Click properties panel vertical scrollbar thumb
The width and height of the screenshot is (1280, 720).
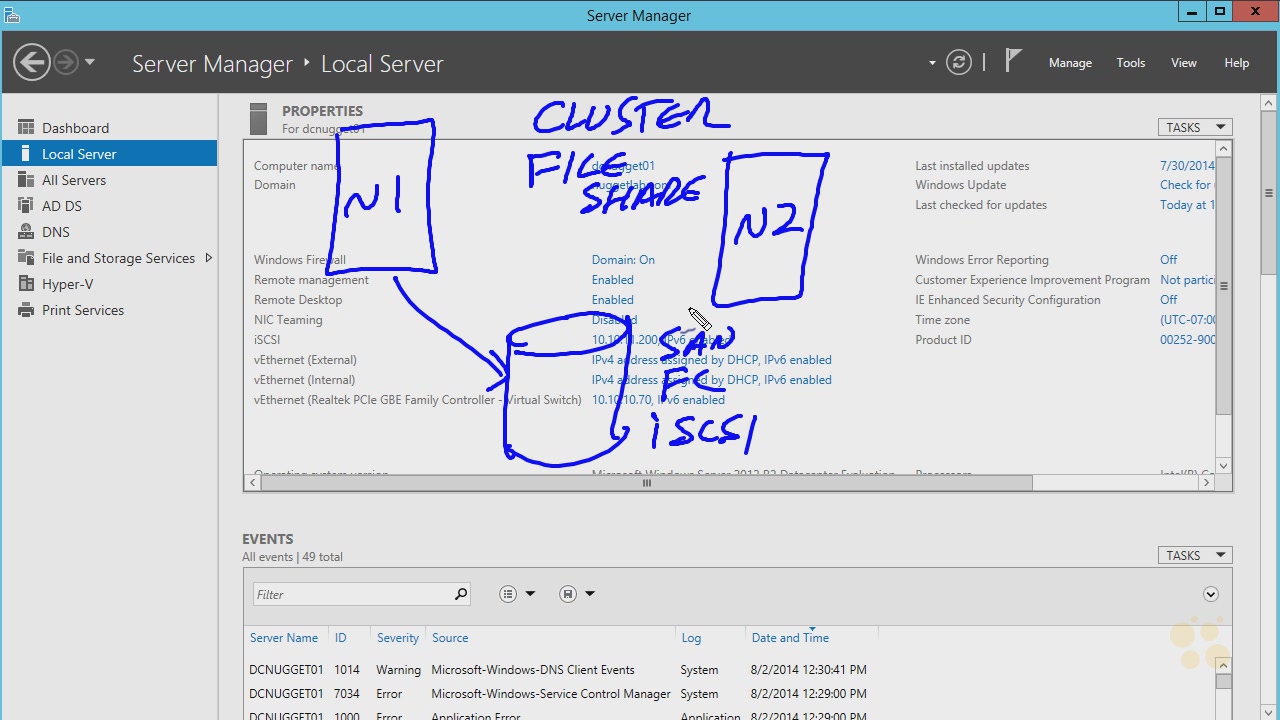coord(1224,285)
